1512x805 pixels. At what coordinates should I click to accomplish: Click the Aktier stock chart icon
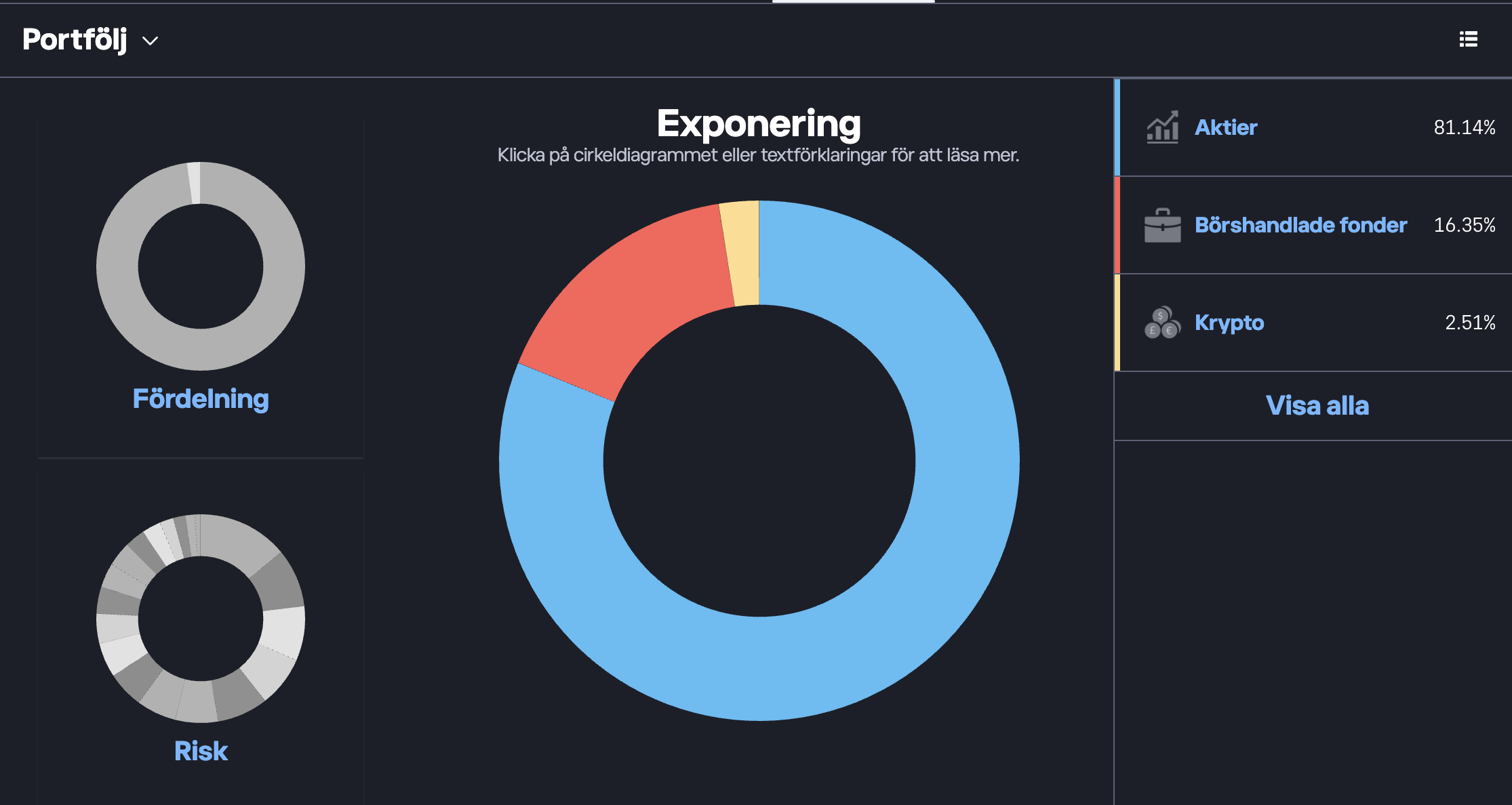[x=1162, y=127]
